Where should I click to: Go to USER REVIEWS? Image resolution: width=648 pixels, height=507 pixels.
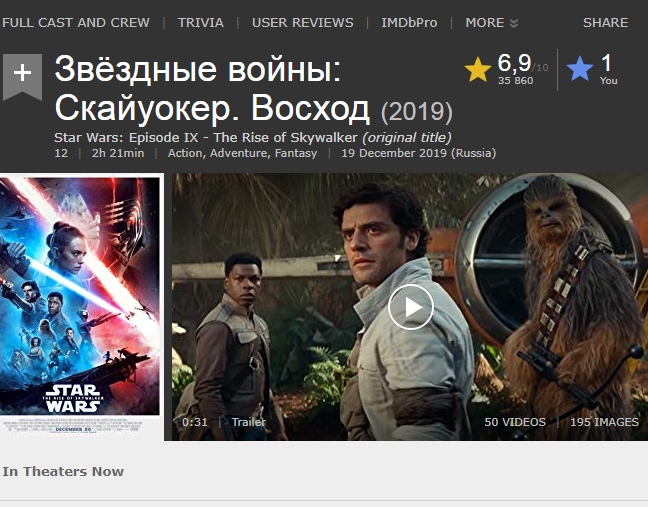(x=303, y=22)
